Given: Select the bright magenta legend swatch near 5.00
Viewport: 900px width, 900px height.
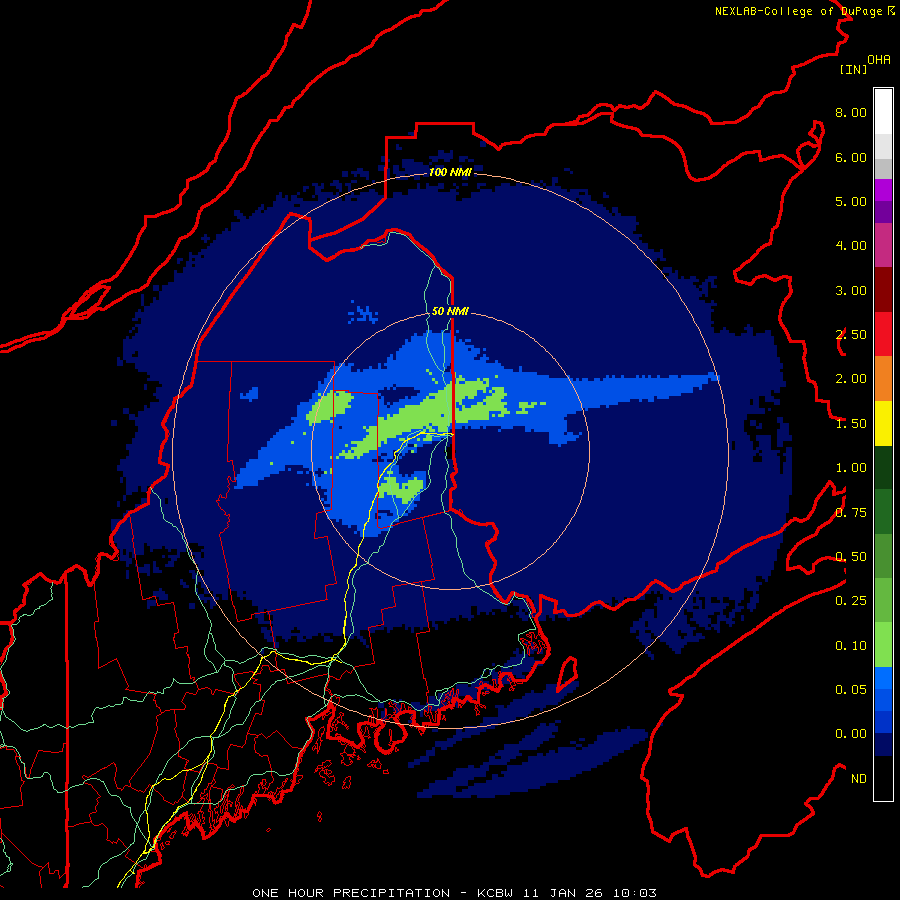Looking at the screenshot, I should [x=883, y=190].
